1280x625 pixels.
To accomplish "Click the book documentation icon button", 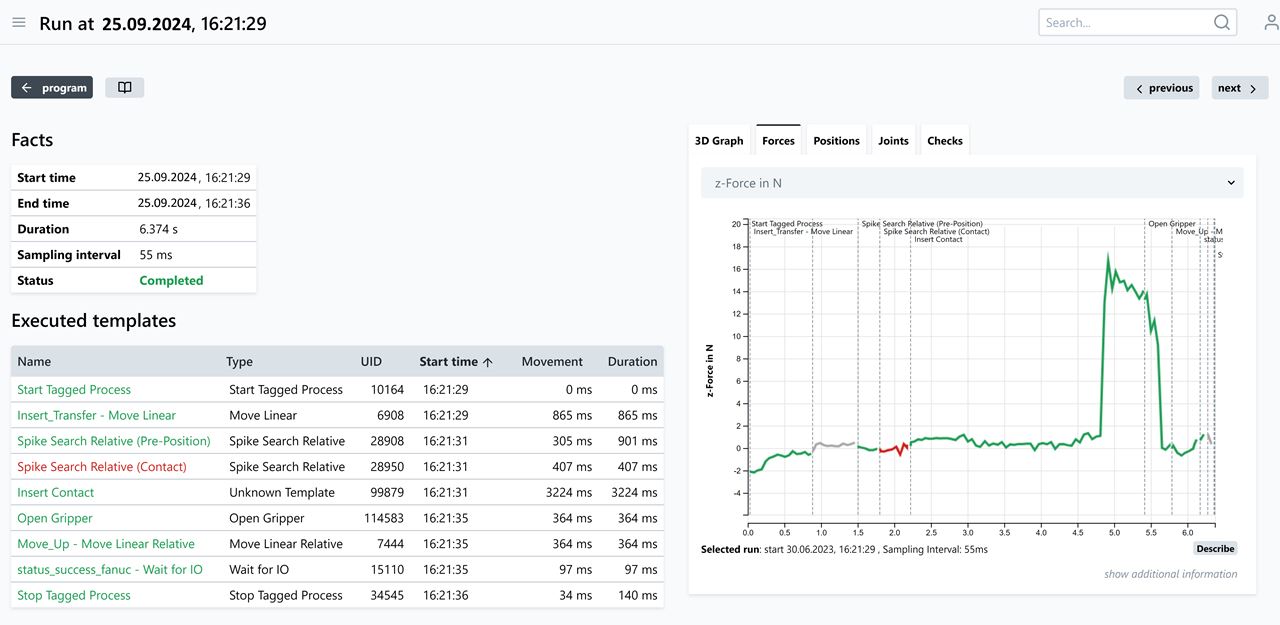I will tap(125, 88).
